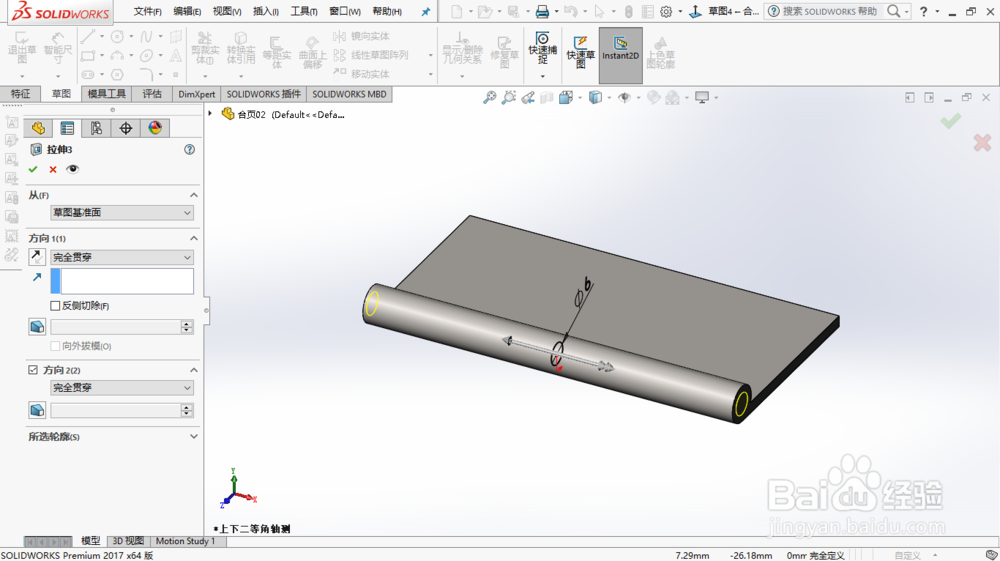Open the 文件 menu
Viewport: 1000px width, 561px height.
coord(147,11)
